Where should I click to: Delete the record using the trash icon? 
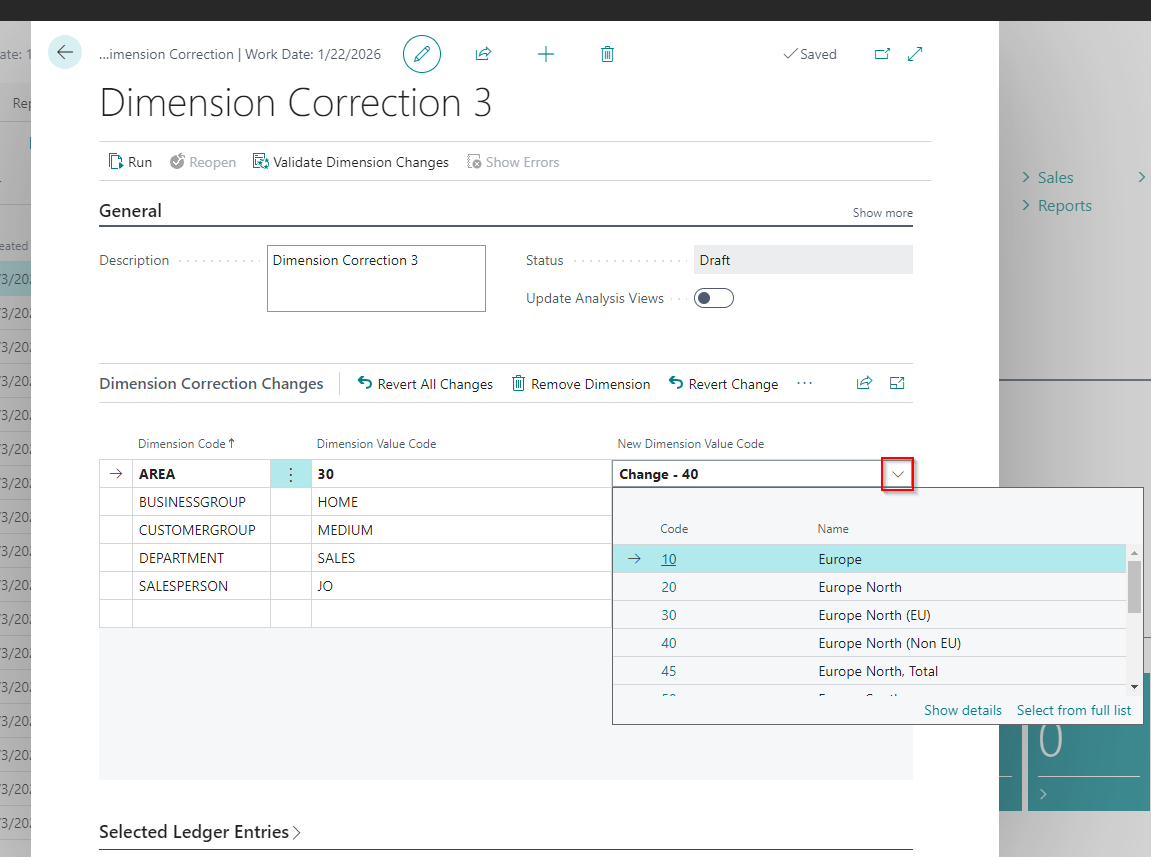tap(607, 54)
